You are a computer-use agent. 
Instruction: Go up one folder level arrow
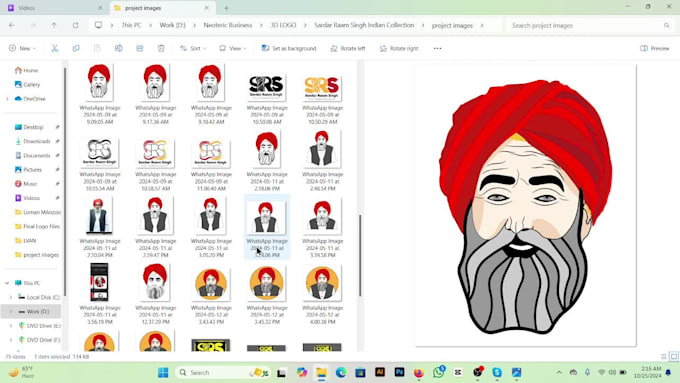coord(54,26)
